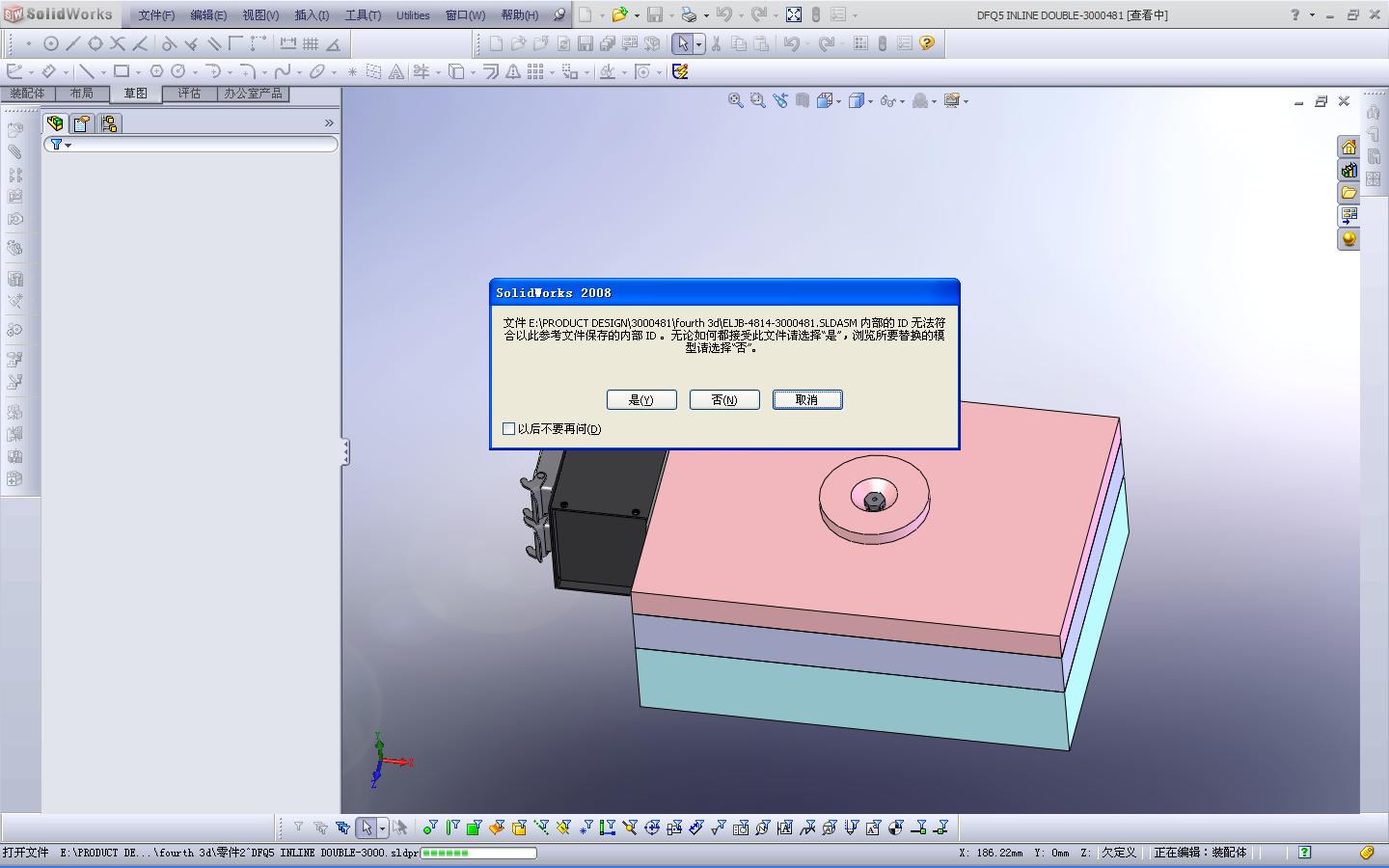Open the Design Library task pane tab

[x=1348, y=170]
